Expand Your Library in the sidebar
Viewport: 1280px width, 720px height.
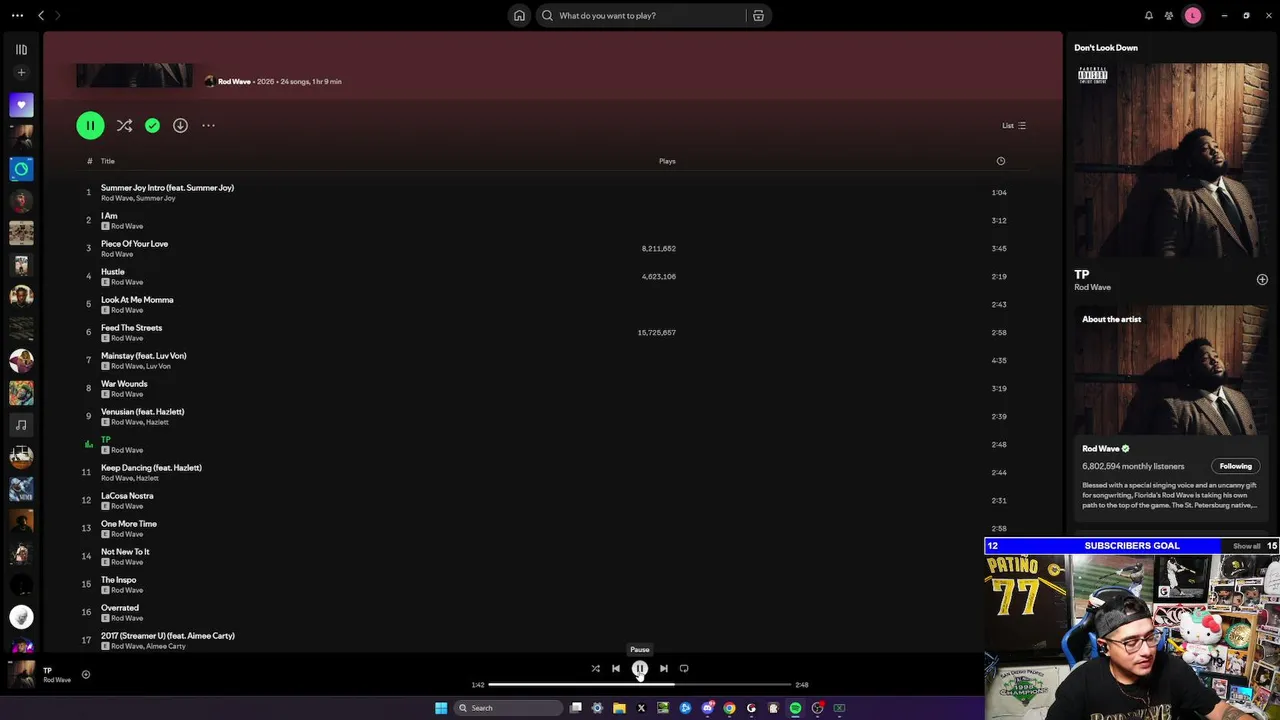click(x=21, y=49)
